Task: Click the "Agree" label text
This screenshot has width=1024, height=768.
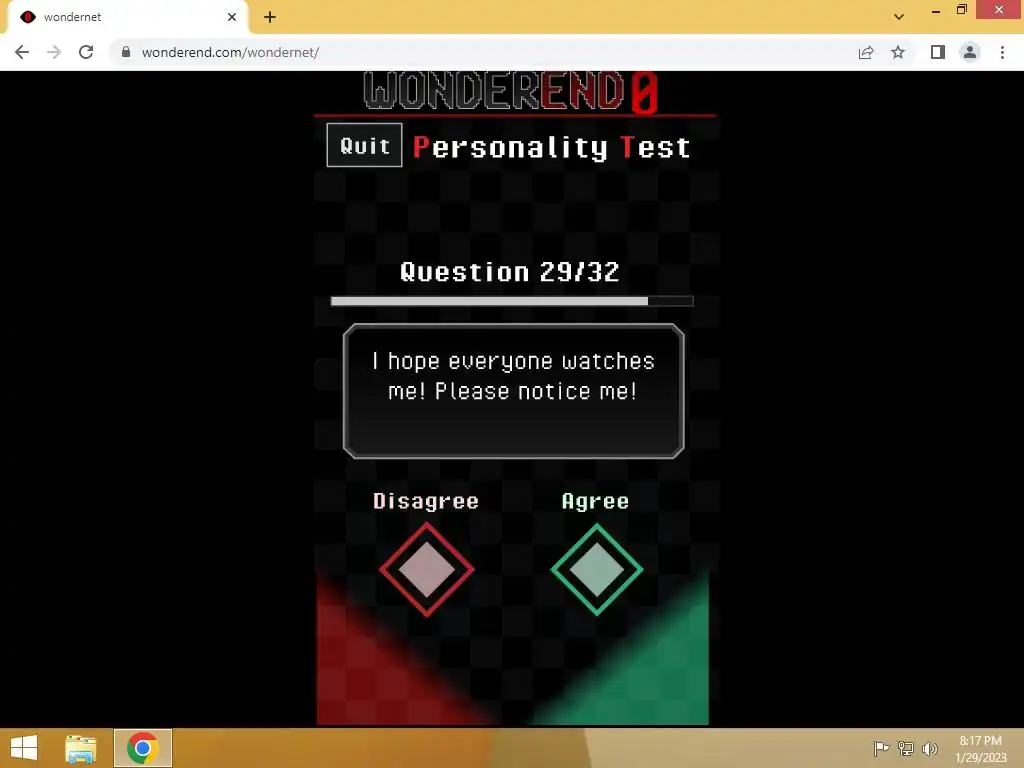Action: (x=595, y=501)
